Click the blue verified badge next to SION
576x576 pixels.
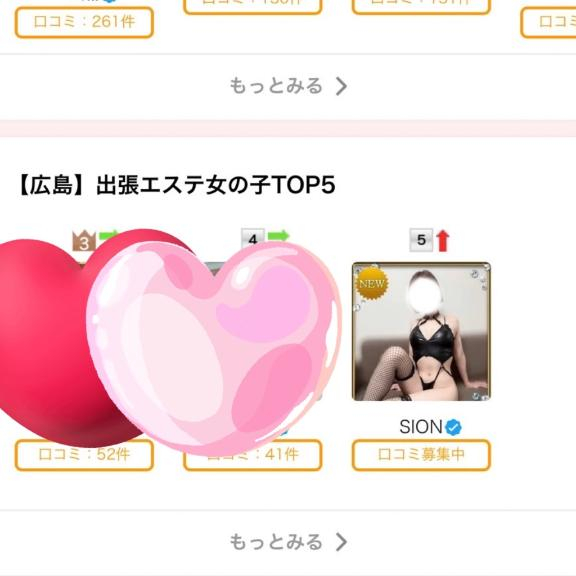(x=453, y=427)
